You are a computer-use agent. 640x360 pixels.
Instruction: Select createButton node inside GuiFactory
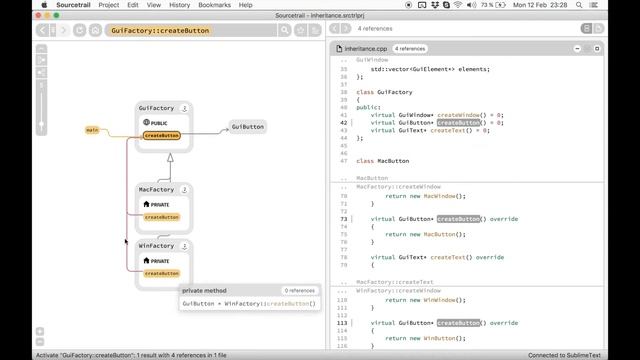(x=162, y=136)
